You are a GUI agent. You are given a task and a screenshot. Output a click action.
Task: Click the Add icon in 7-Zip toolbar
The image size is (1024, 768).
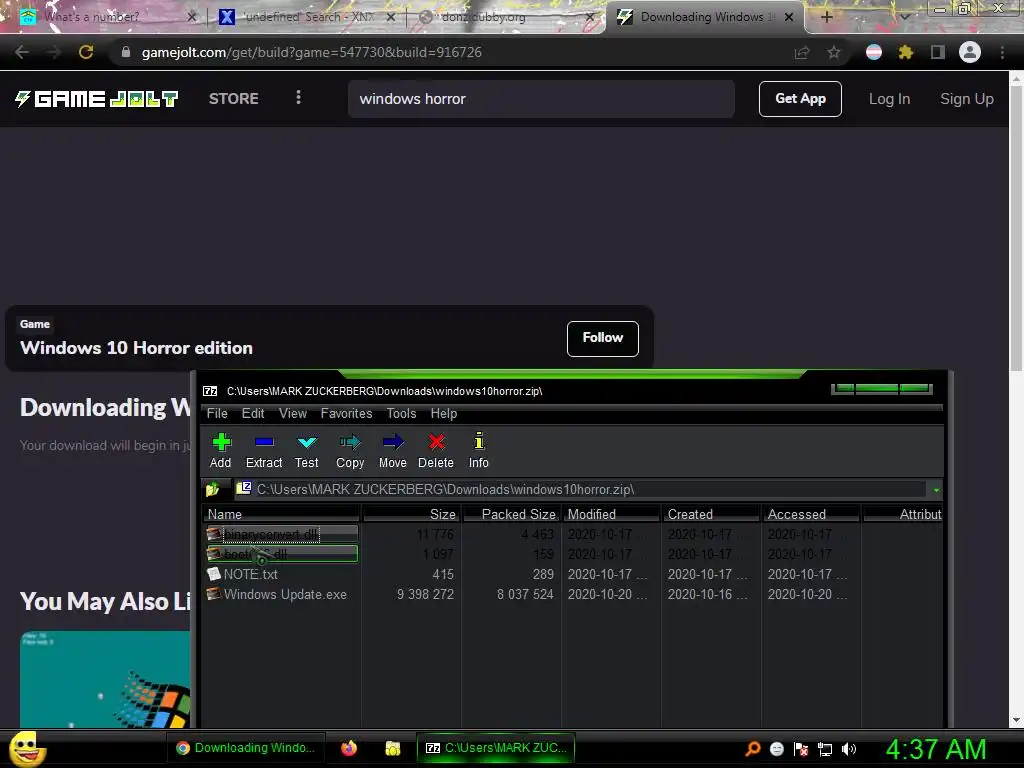tap(221, 450)
